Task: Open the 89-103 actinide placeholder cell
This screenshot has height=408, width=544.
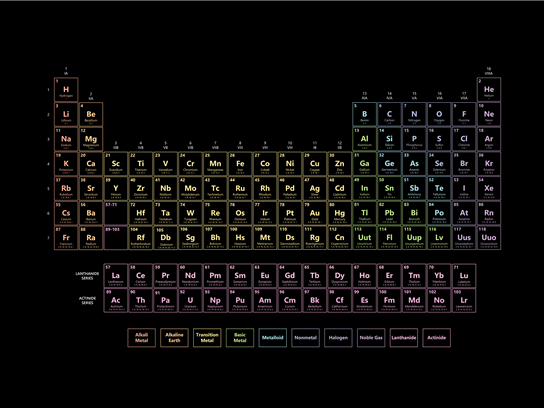Action: click(x=116, y=238)
